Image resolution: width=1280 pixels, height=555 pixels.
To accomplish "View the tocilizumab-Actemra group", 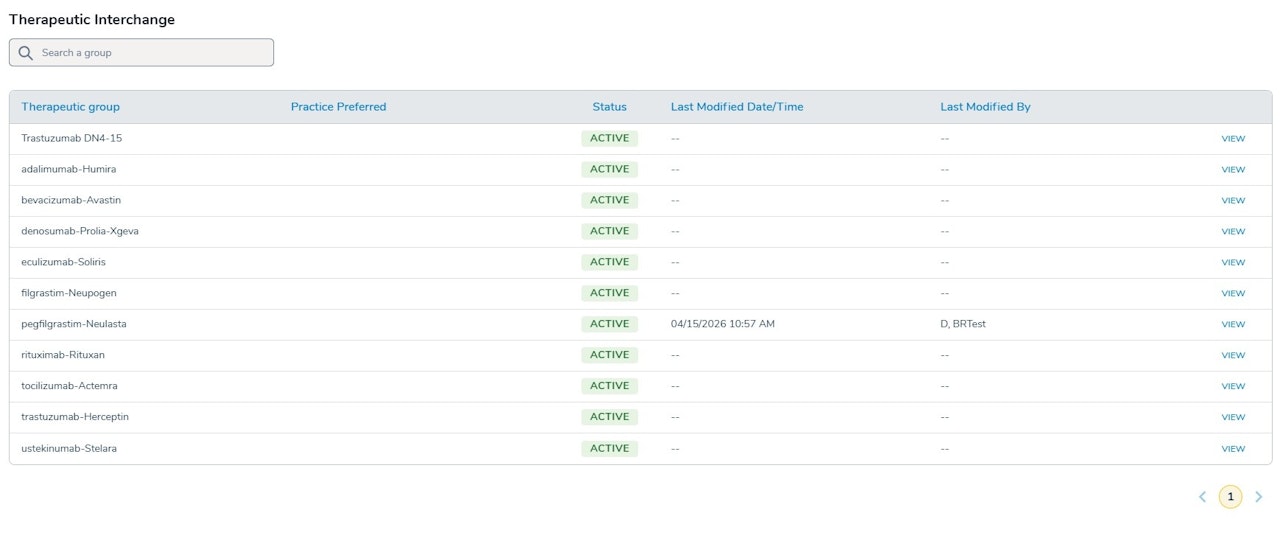I will [x=1233, y=386].
